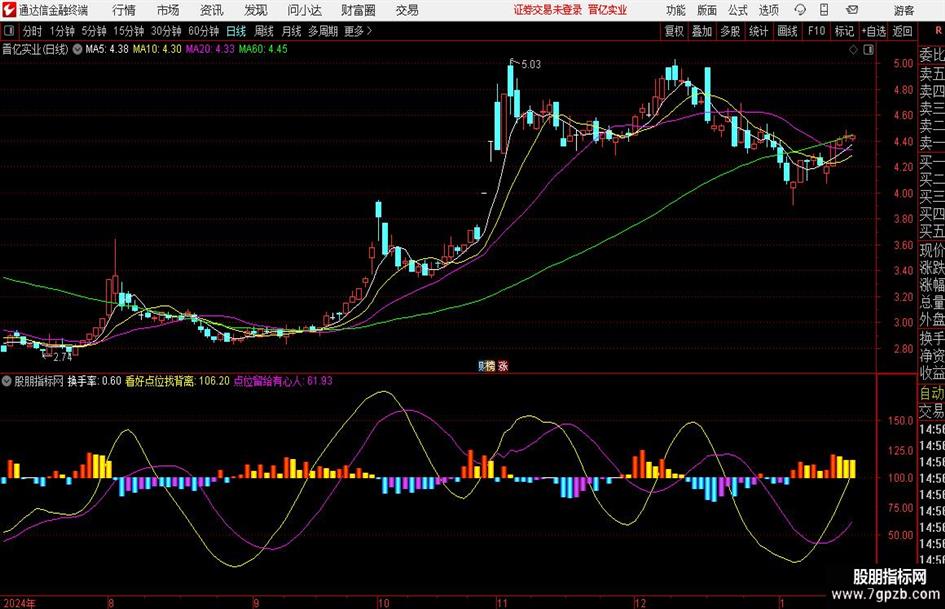Open the 交易 menu

pos(407,10)
